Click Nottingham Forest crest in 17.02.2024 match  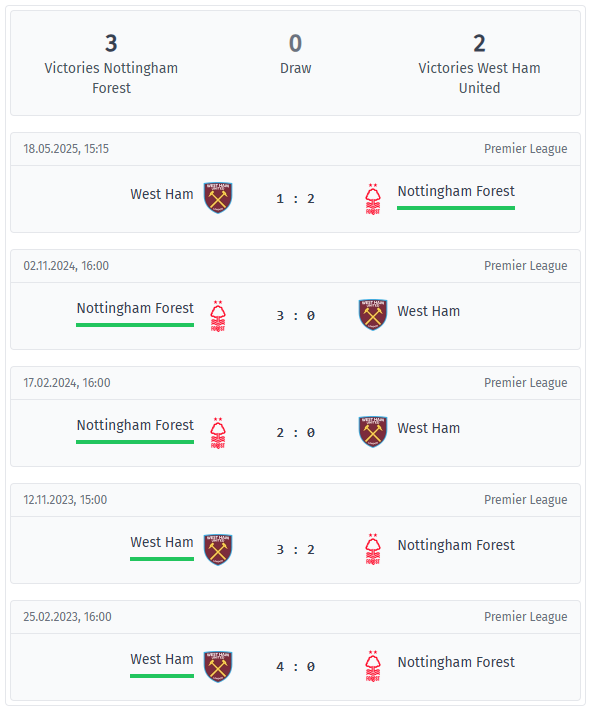218,433
